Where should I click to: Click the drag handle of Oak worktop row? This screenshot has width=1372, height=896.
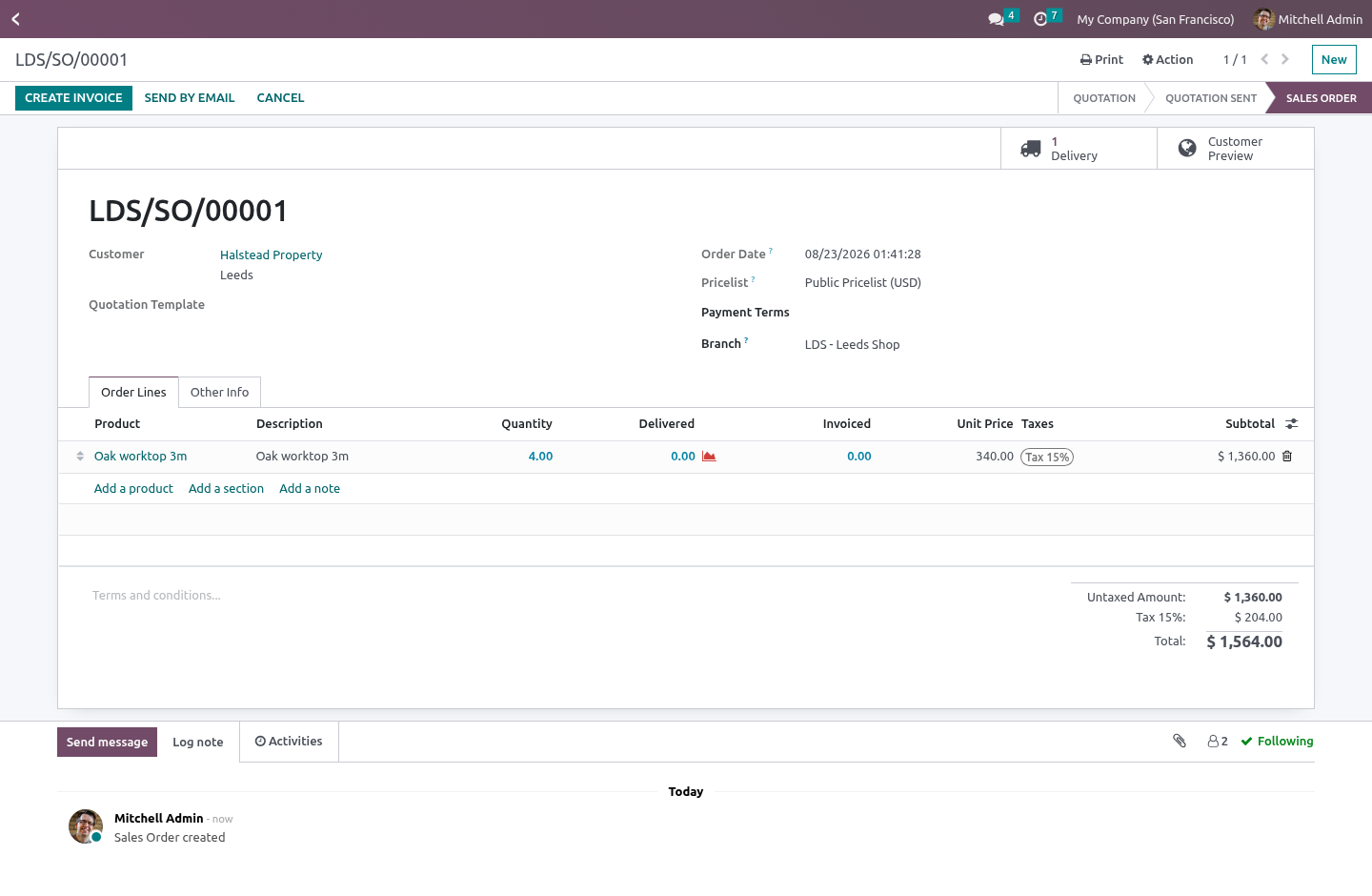coord(80,457)
